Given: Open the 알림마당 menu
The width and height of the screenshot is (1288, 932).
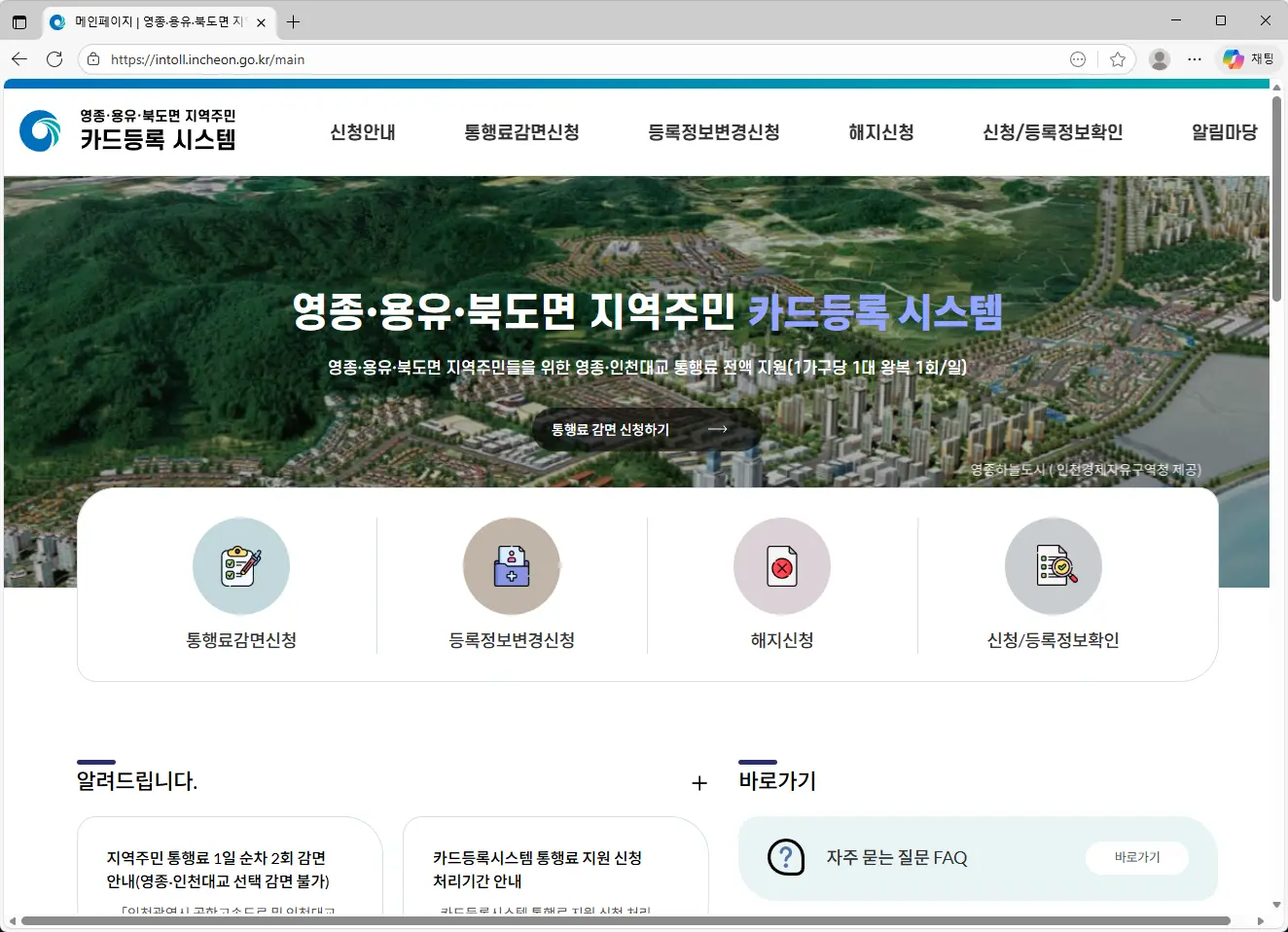Looking at the screenshot, I should click(1224, 132).
